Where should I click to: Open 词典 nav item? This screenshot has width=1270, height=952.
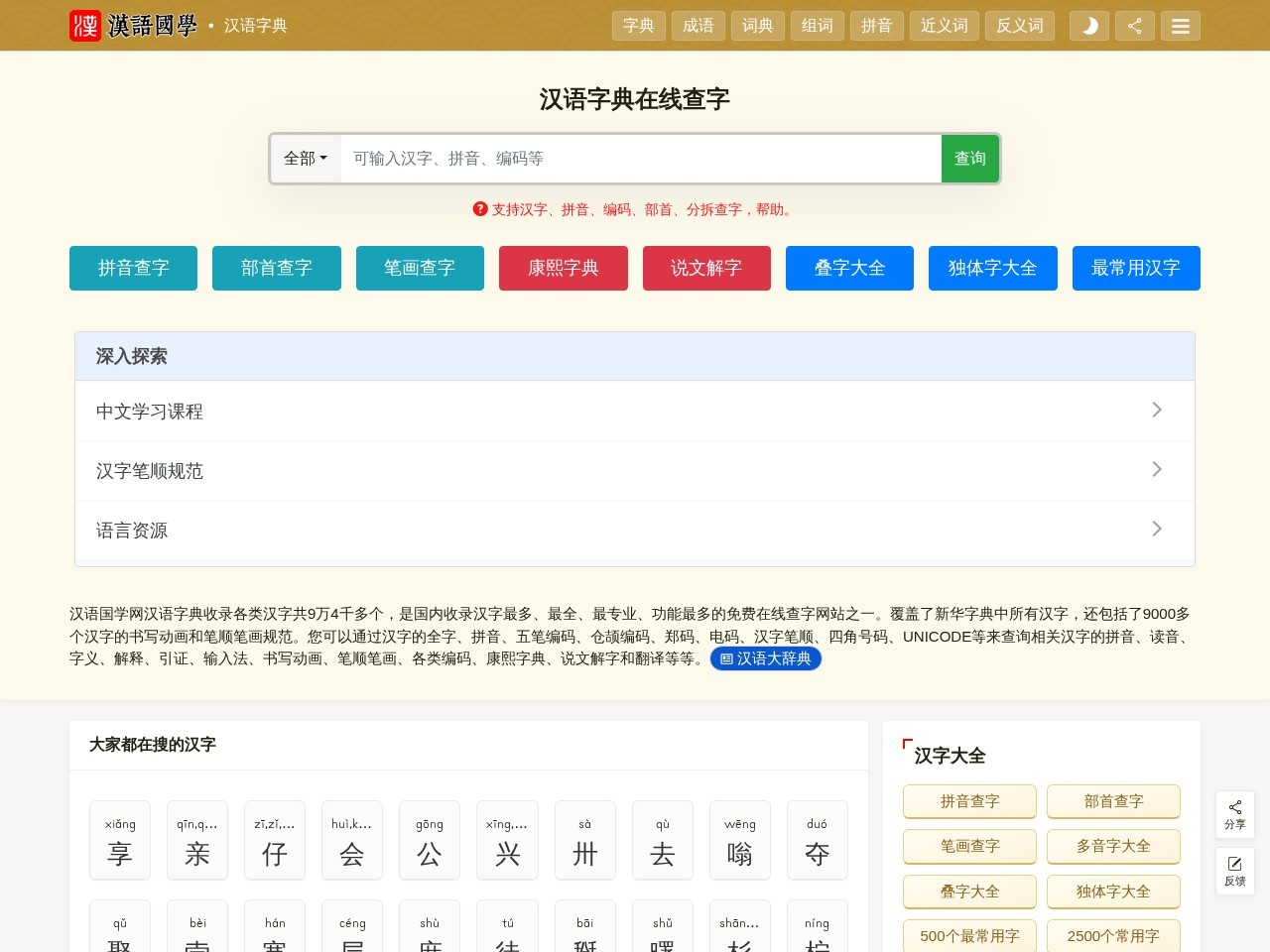pyautogui.click(x=758, y=26)
